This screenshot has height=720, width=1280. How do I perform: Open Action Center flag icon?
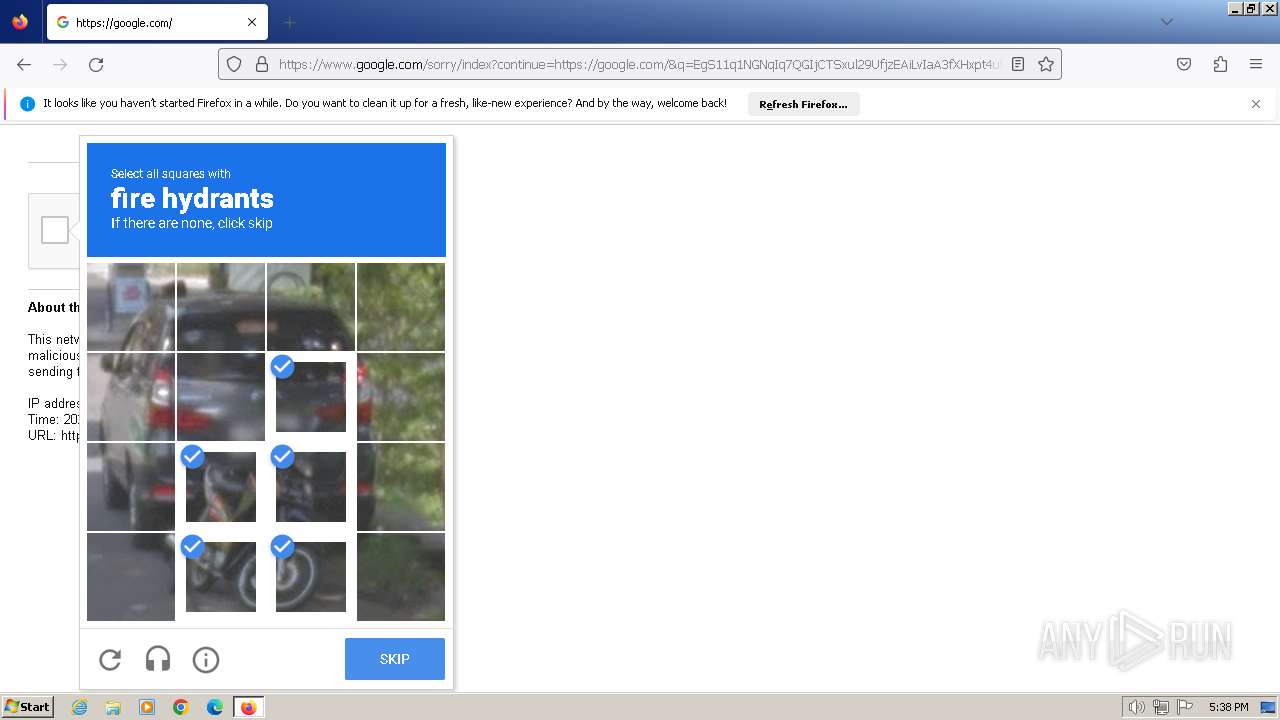click(x=1185, y=707)
